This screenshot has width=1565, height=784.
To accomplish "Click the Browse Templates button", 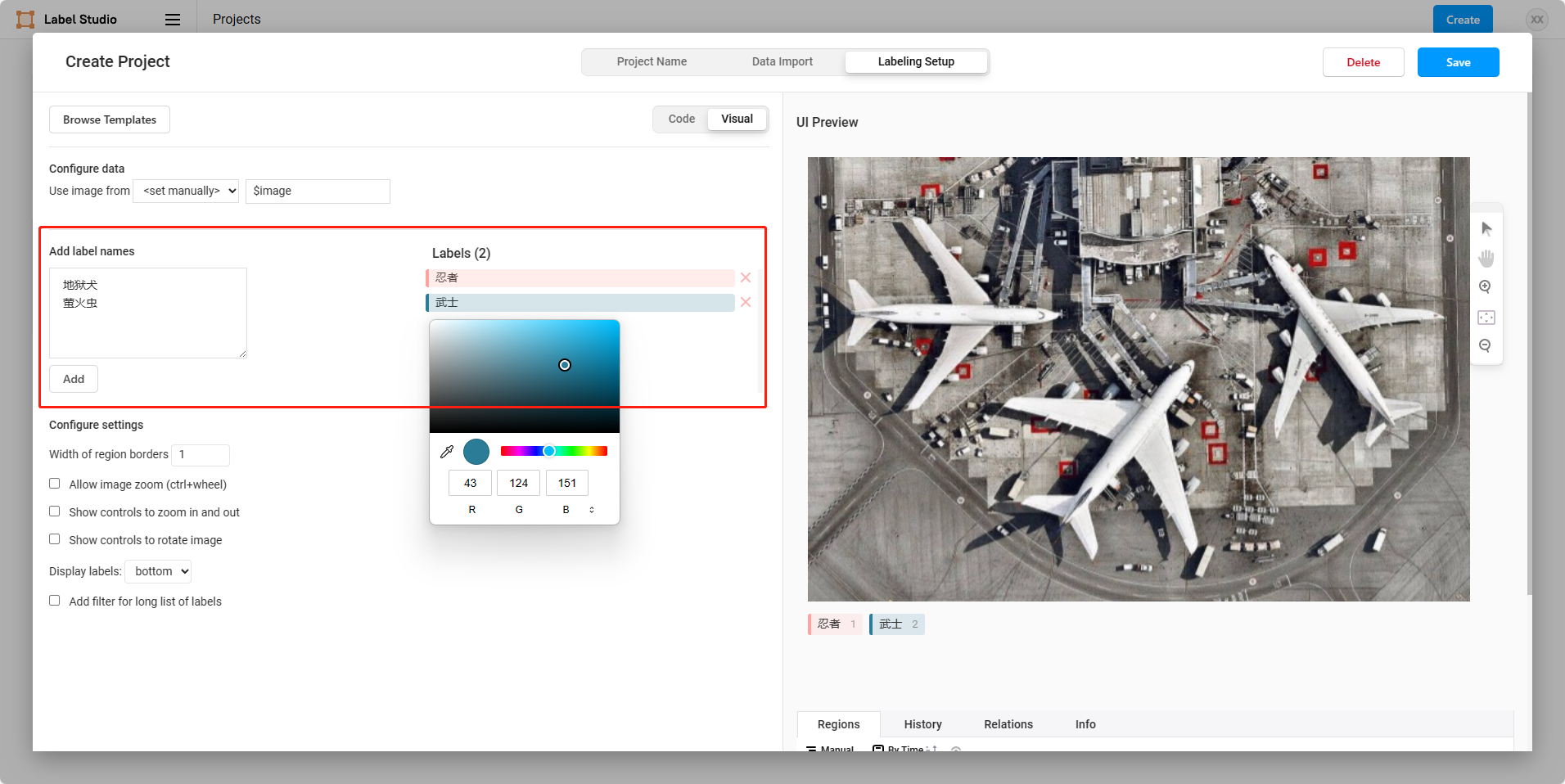I will click(110, 119).
